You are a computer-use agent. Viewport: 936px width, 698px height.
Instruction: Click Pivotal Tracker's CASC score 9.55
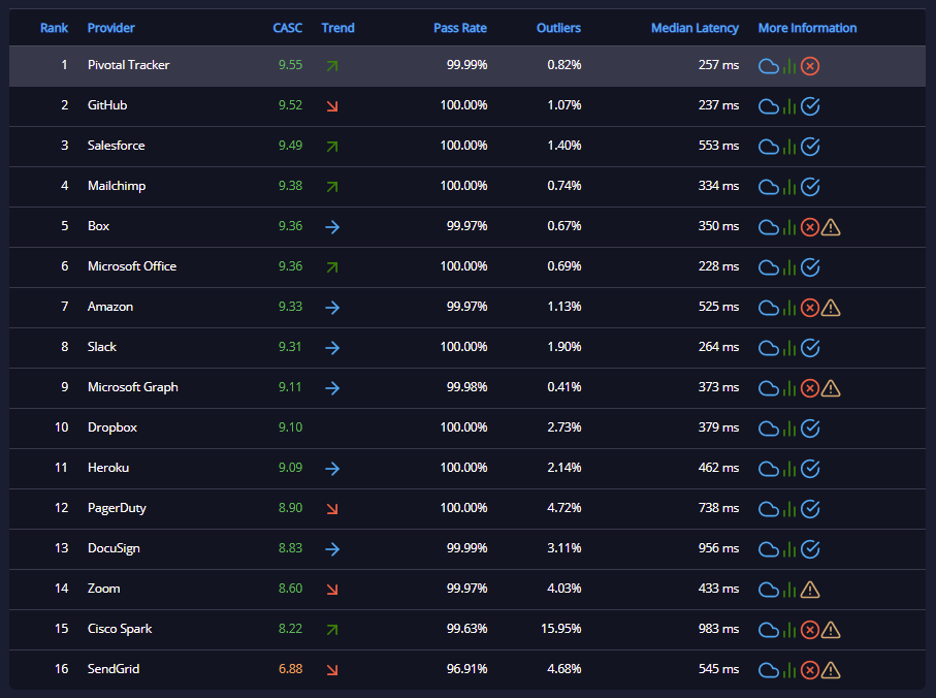pyautogui.click(x=290, y=65)
